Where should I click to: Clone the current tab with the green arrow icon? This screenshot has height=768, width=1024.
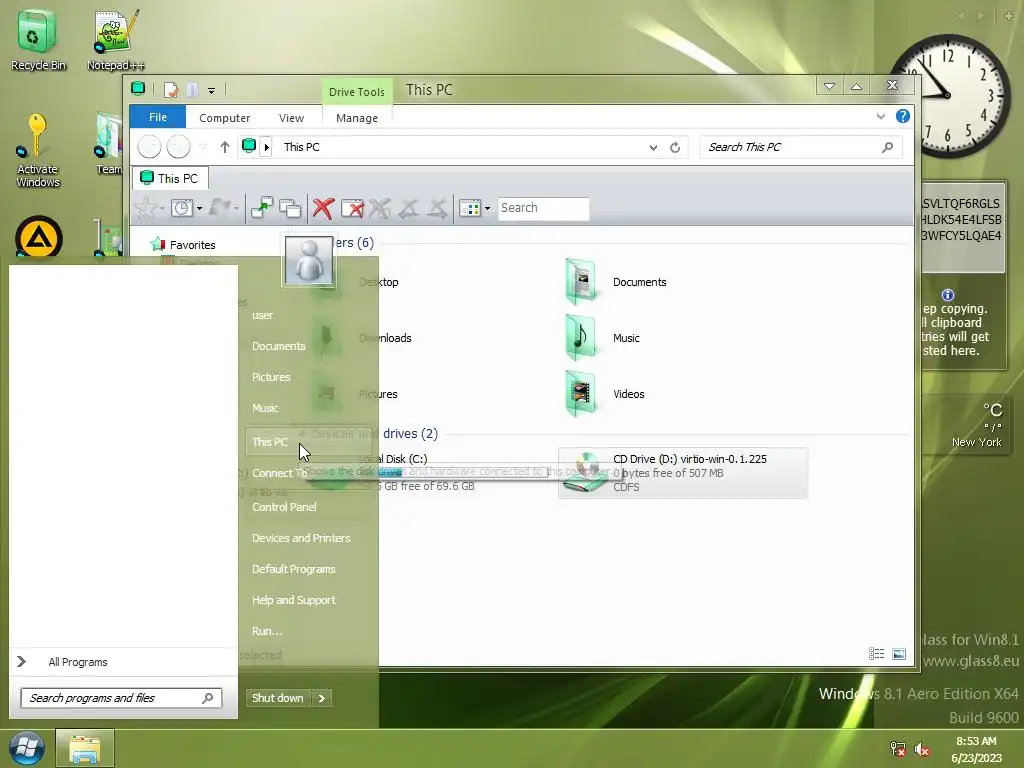pyautogui.click(x=262, y=208)
